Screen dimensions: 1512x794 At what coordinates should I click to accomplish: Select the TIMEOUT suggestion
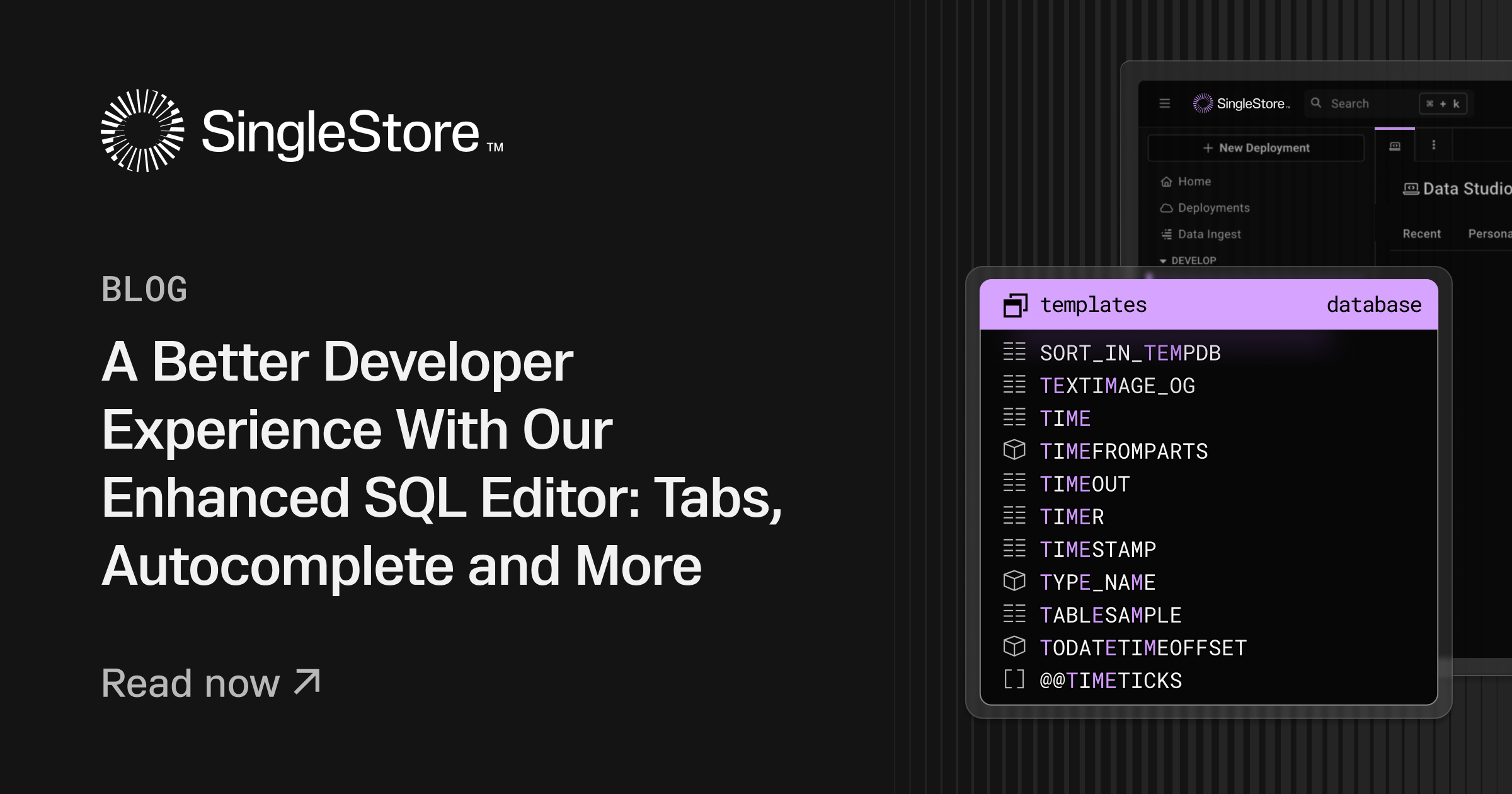[1209, 484]
